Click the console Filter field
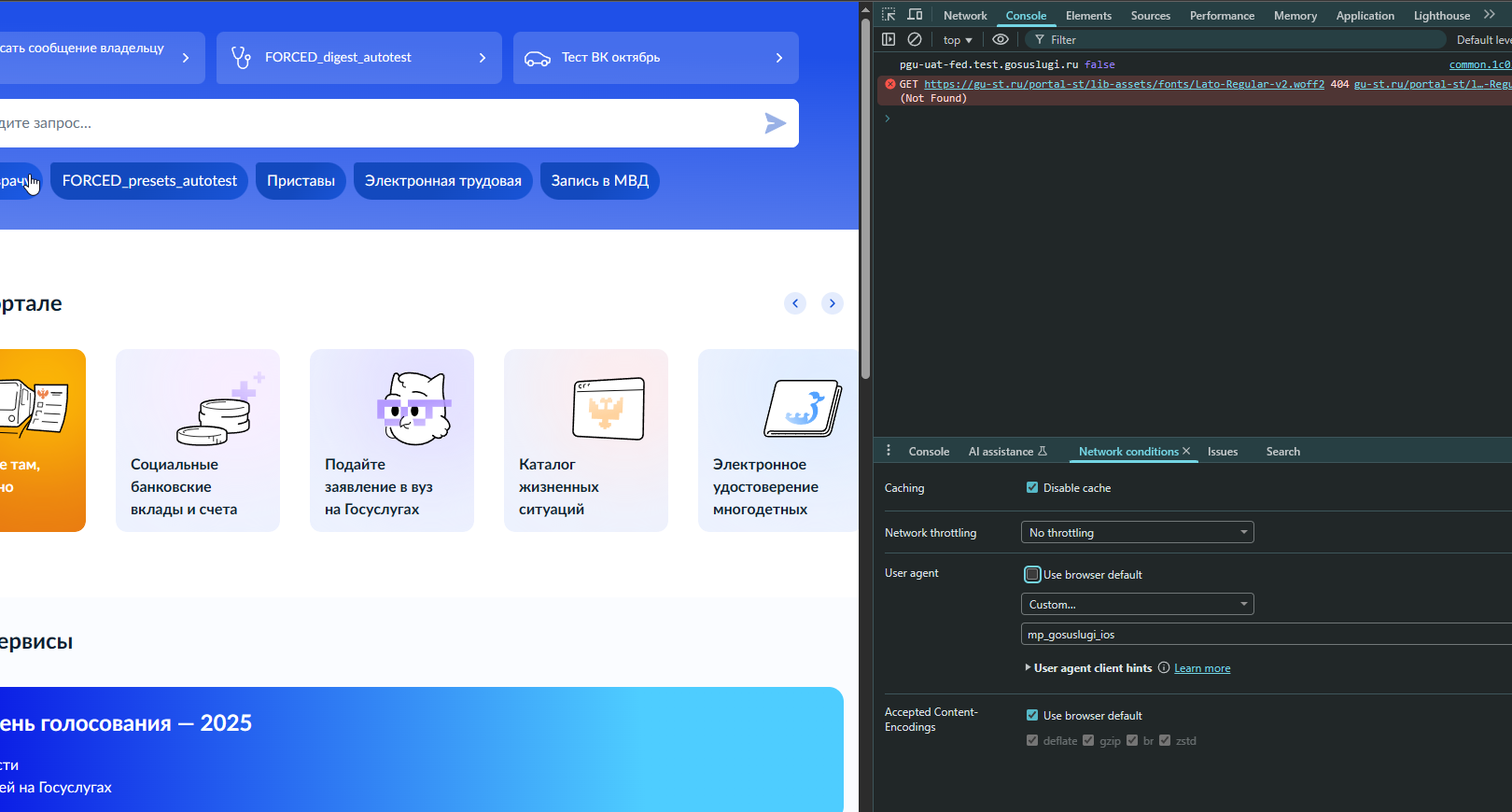Image resolution: width=1512 pixels, height=812 pixels. (x=1237, y=40)
